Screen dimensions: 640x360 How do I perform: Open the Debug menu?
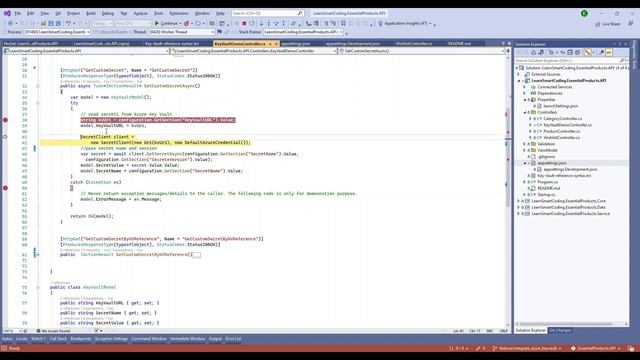pos(108,13)
